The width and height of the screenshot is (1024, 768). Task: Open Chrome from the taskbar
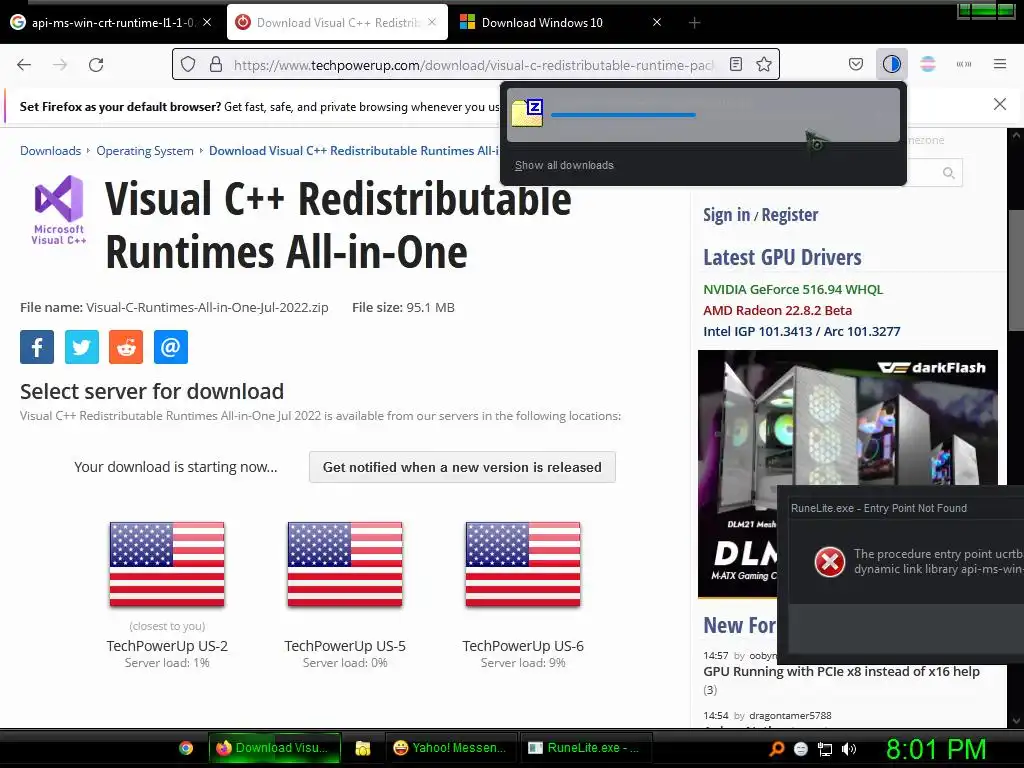point(186,748)
